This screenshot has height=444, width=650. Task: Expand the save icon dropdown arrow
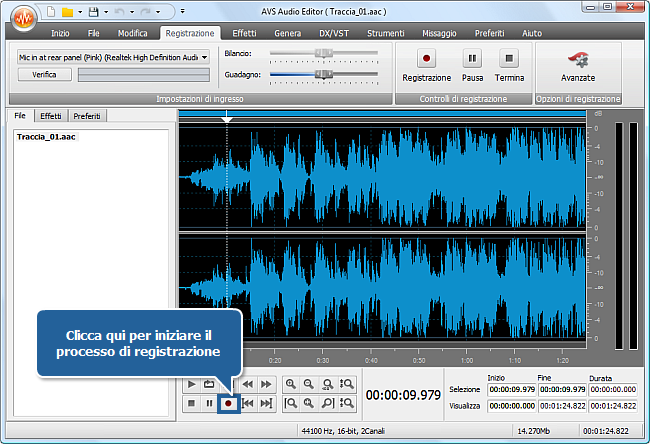[104, 13]
